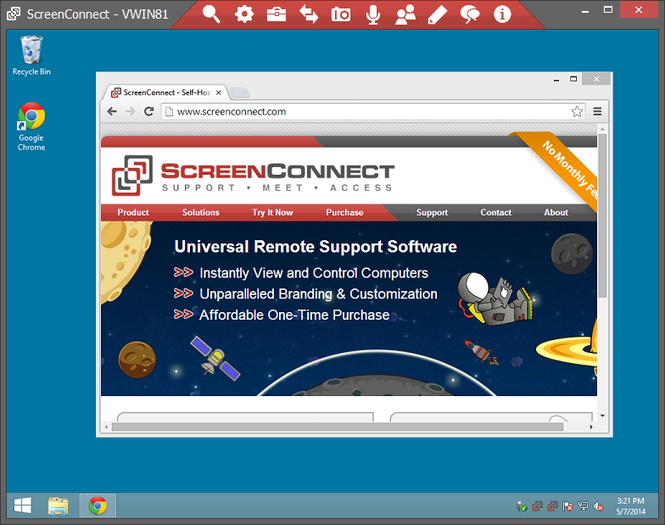
Task: Open the About menu item
Action: coord(556,212)
